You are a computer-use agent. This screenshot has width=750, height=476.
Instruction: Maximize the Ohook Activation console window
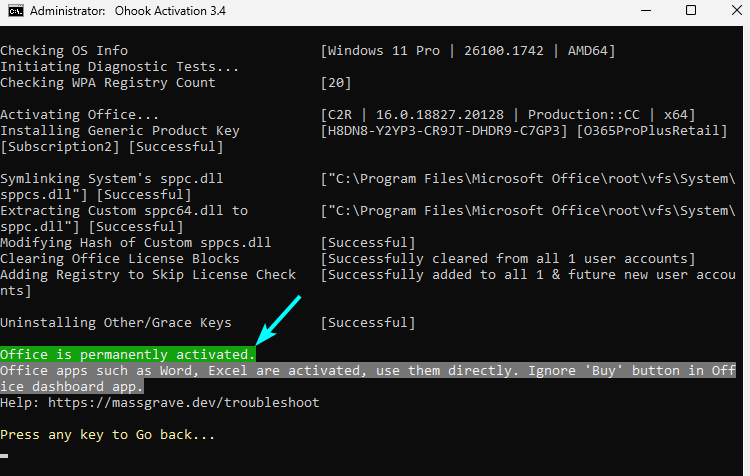click(x=691, y=10)
